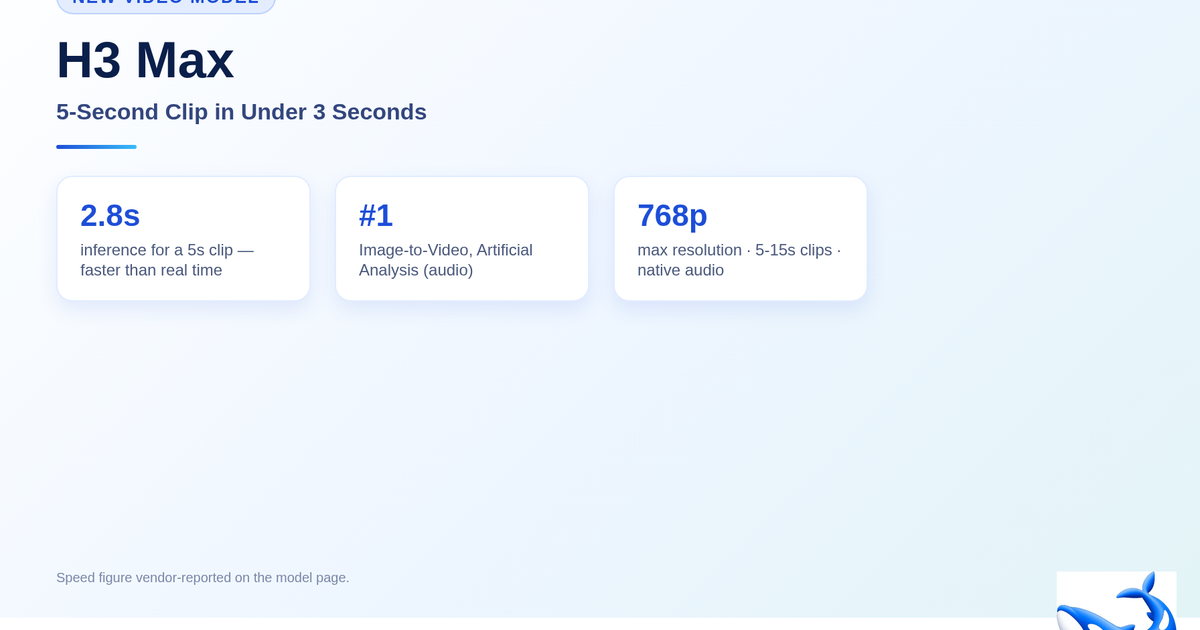Click the 'Analysis (audio)' text
1200x630 pixels.
416,270
